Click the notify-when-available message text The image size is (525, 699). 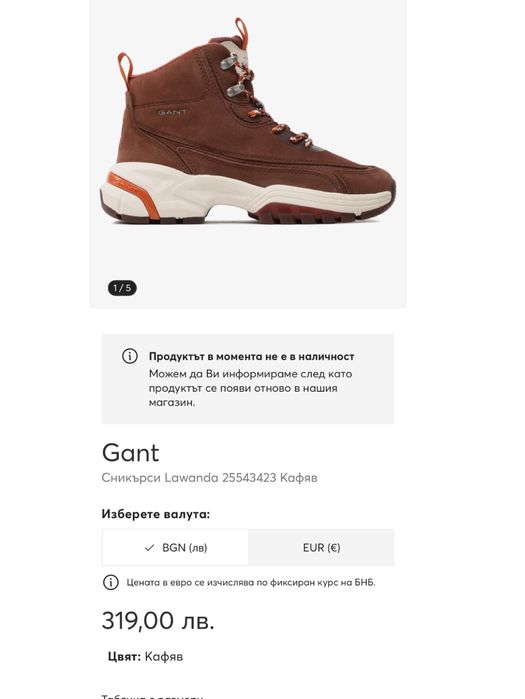(x=250, y=388)
